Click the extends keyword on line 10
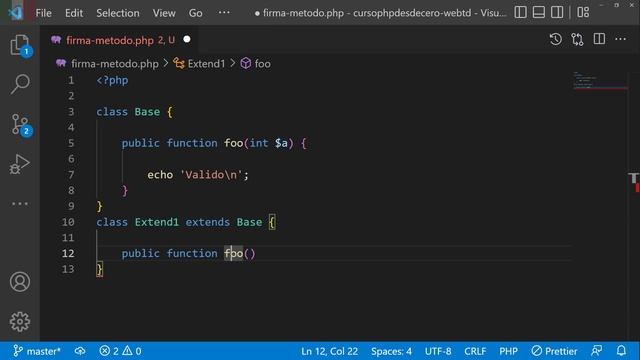This screenshot has height=360, width=640. coord(207,222)
